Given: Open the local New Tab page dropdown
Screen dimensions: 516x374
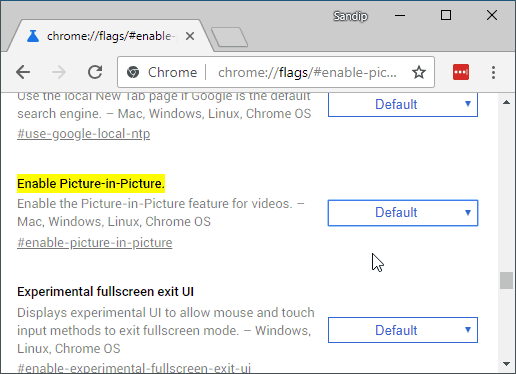Looking at the screenshot, I should (x=403, y=105).
